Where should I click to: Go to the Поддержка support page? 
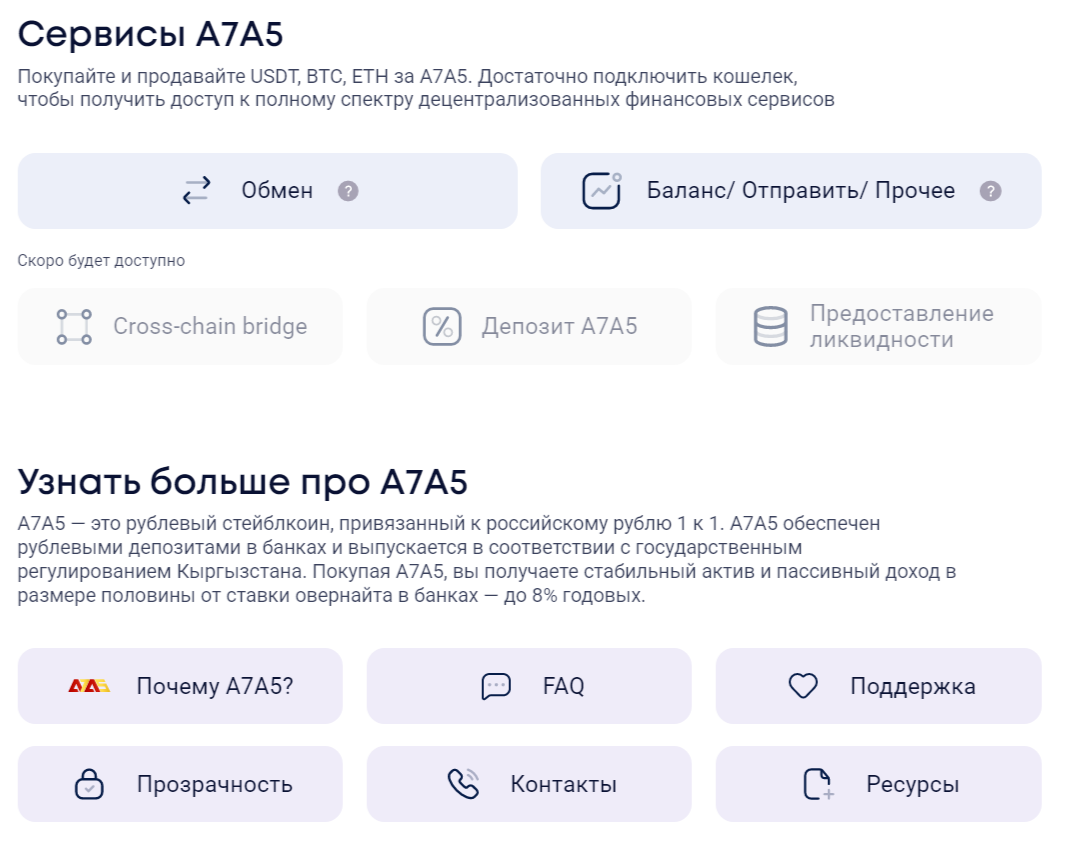912,686
